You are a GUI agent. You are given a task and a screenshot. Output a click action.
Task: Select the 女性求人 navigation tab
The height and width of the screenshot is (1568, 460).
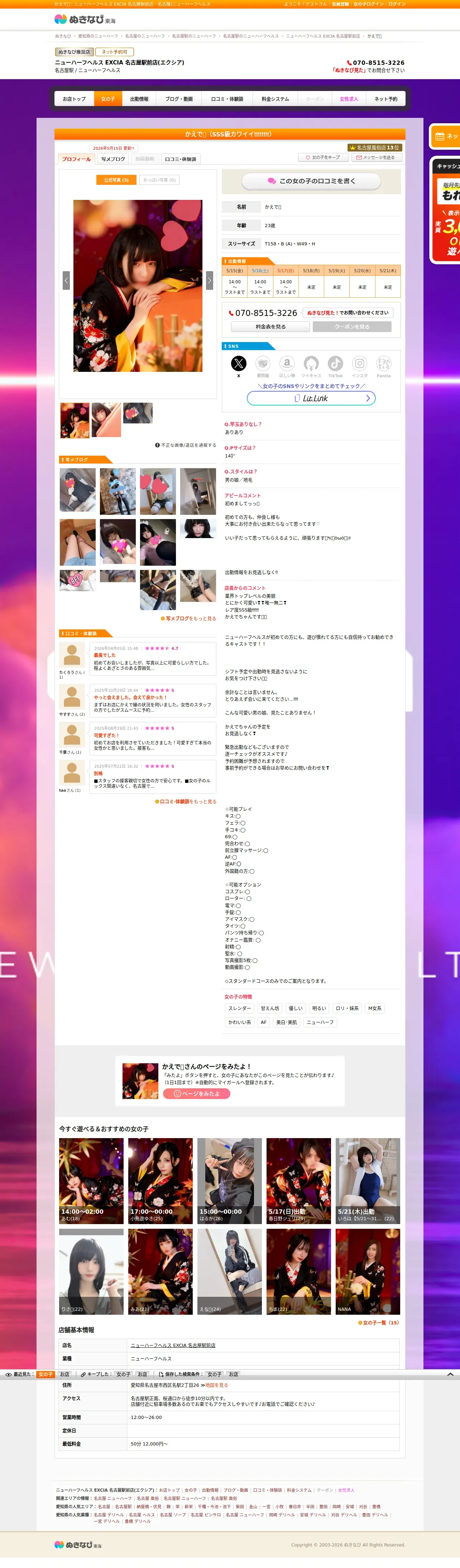click(349, 99)
